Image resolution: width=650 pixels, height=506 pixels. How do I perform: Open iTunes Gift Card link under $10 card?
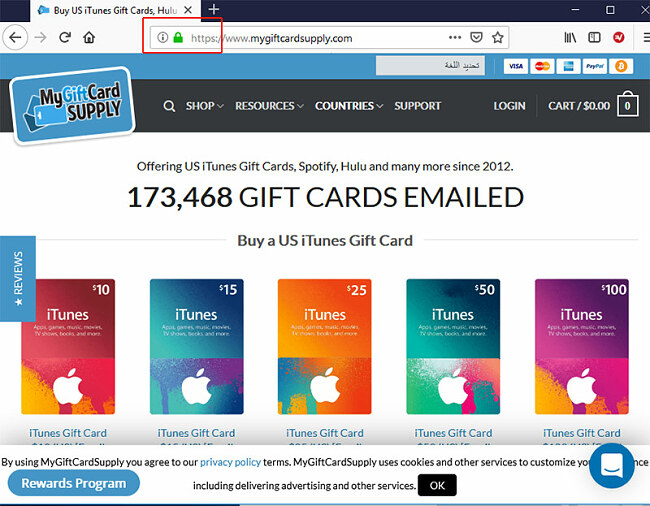click(x=68, y=433)
